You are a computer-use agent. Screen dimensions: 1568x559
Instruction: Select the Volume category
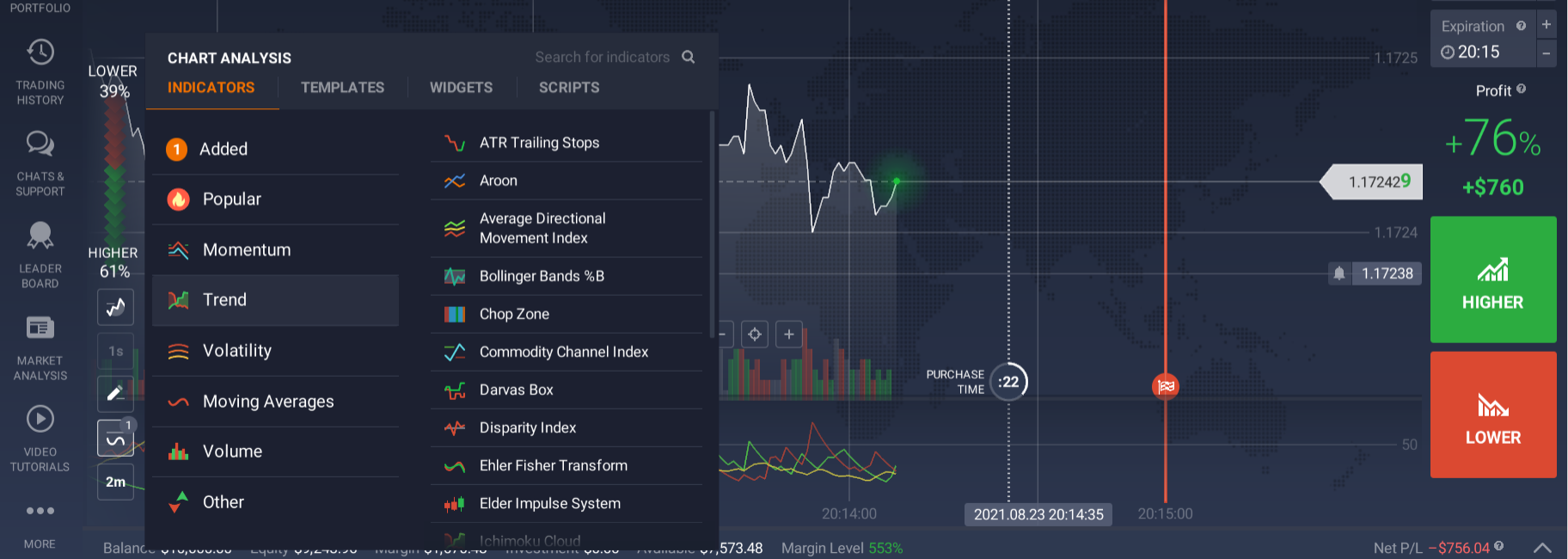point(275,451)
